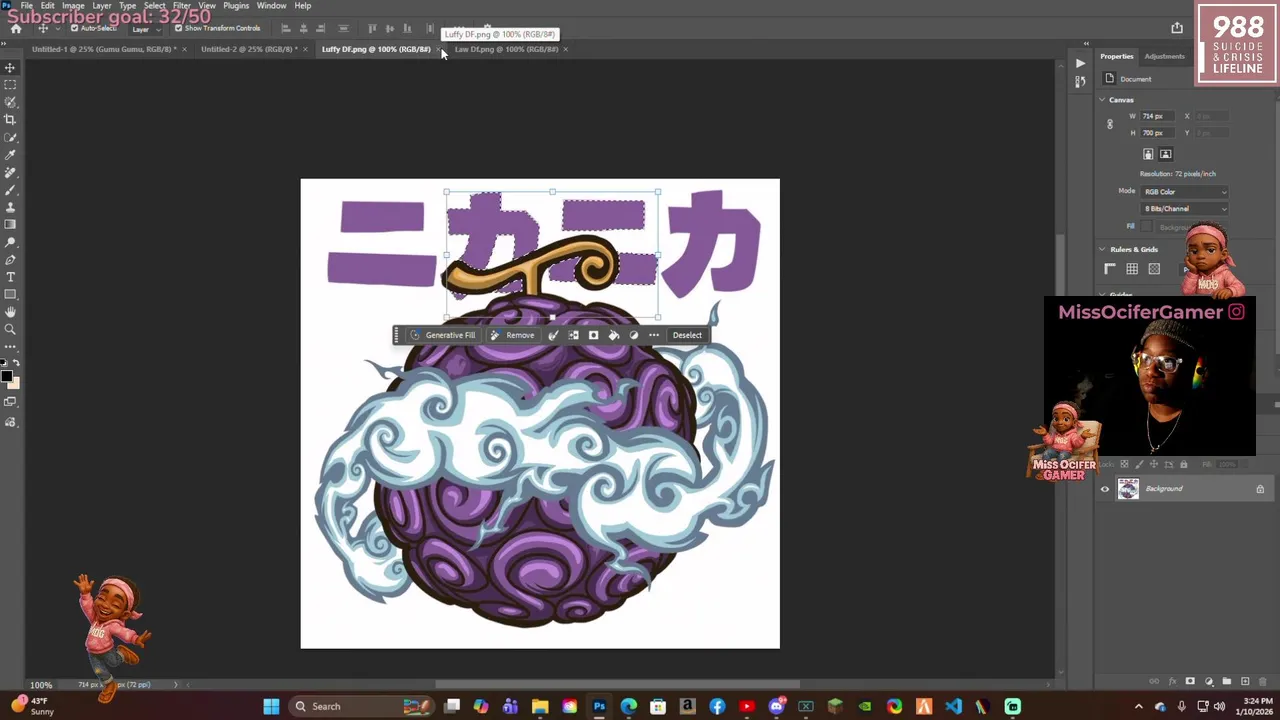The image size is (1280, 720).
Task: Select the Spot Healing Brush tool
Action: (10, 172)
